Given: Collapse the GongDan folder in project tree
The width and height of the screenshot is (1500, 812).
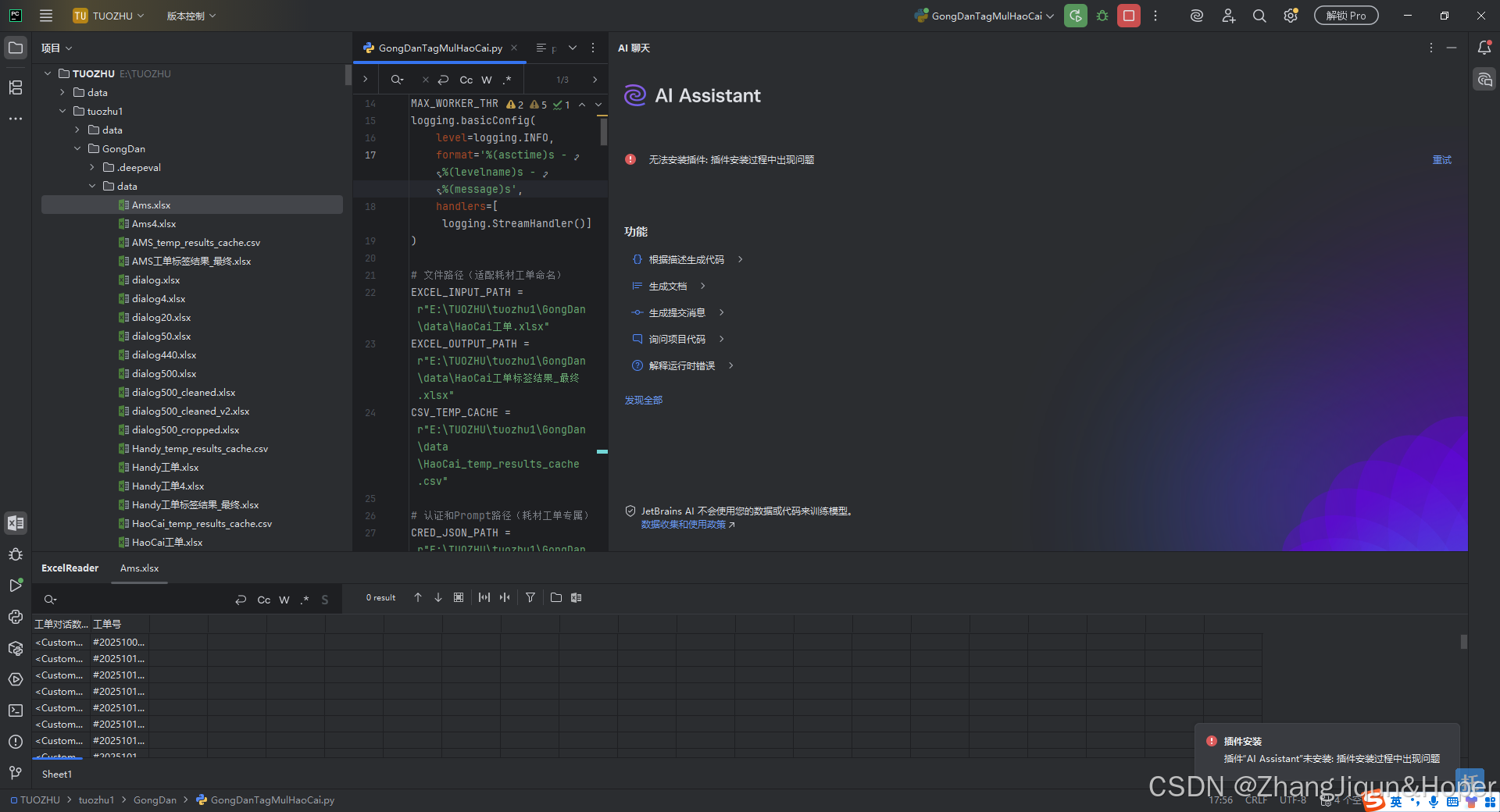Looking at the screenshot, I should [77, 148].
